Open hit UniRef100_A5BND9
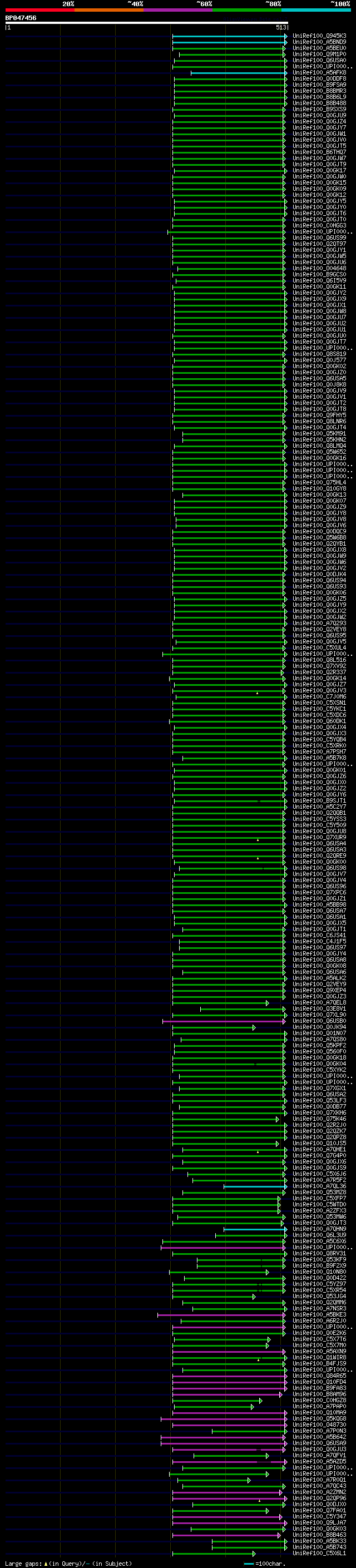Viewport: 356px width, 1568px height. pos(319,42)
